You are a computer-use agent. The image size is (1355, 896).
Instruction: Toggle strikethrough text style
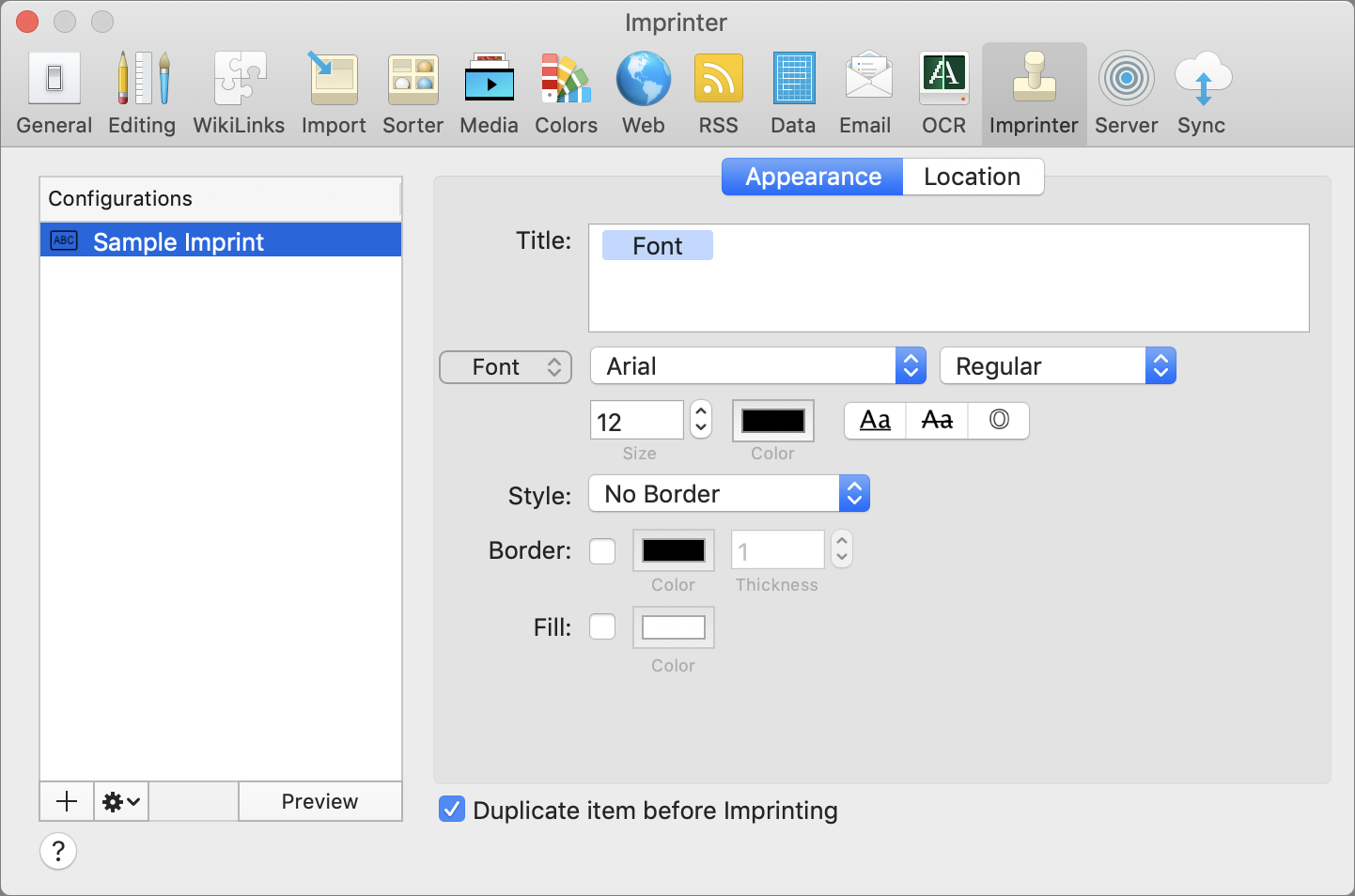click(x=937, y=421)
